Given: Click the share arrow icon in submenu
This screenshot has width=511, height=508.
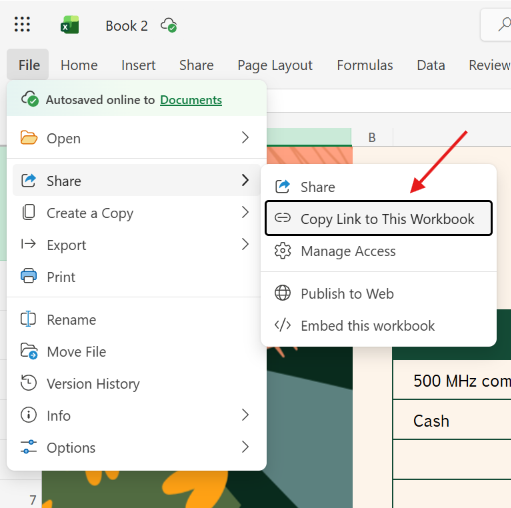Looking at the screenshot, I should [x=283, y=186].
